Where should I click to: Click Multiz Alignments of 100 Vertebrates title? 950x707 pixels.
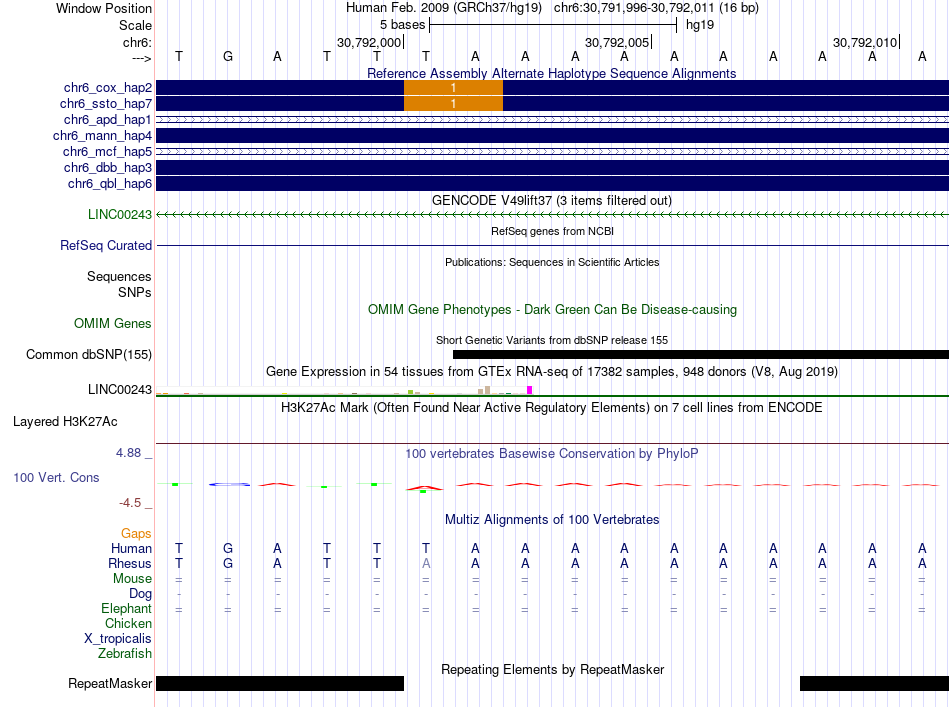tap(552, 519)
